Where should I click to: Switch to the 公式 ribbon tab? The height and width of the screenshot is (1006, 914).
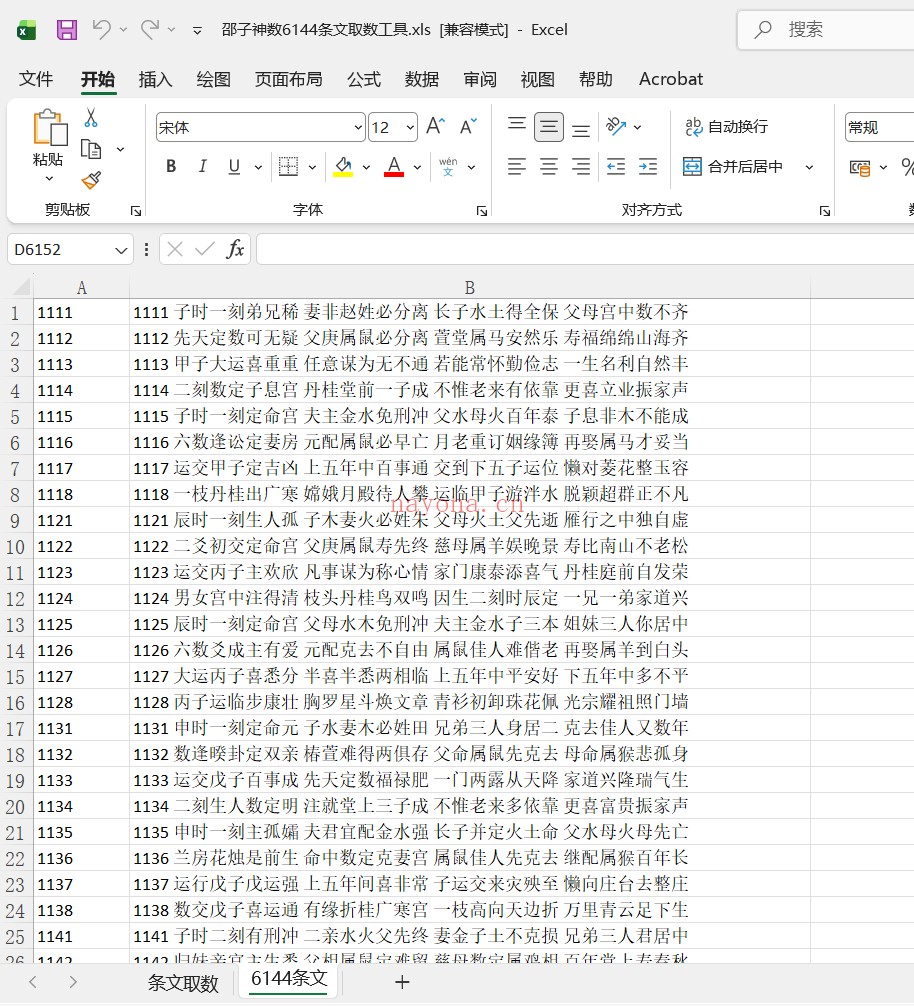(x=364, y=79)
